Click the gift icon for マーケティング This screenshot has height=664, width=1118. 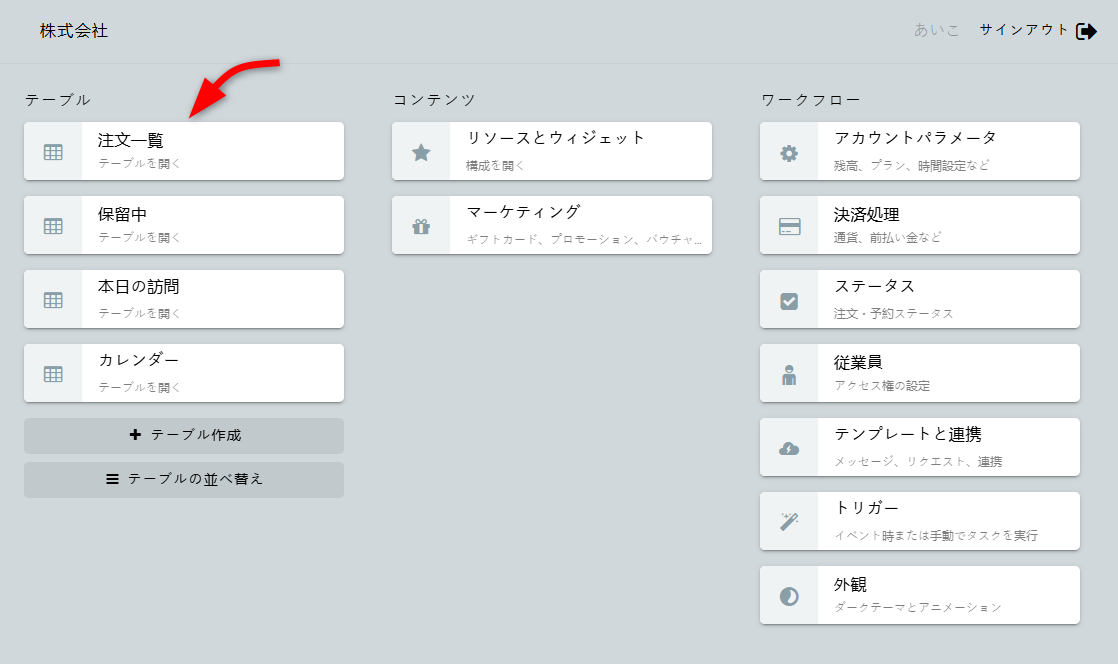coord(421,226)
